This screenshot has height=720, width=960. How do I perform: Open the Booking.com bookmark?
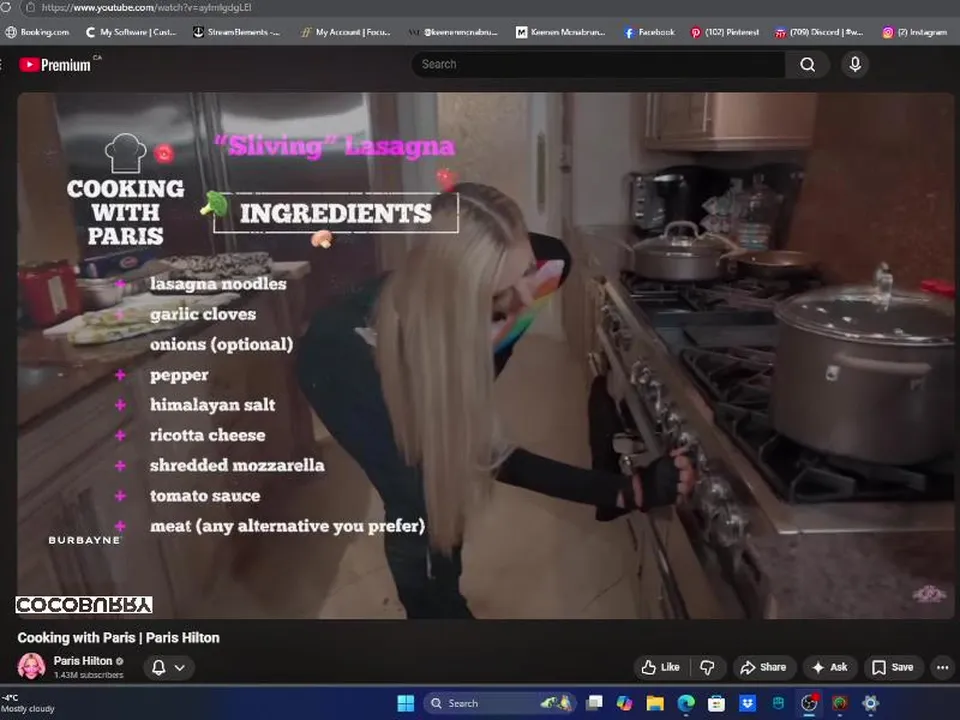tap(37, 32)
